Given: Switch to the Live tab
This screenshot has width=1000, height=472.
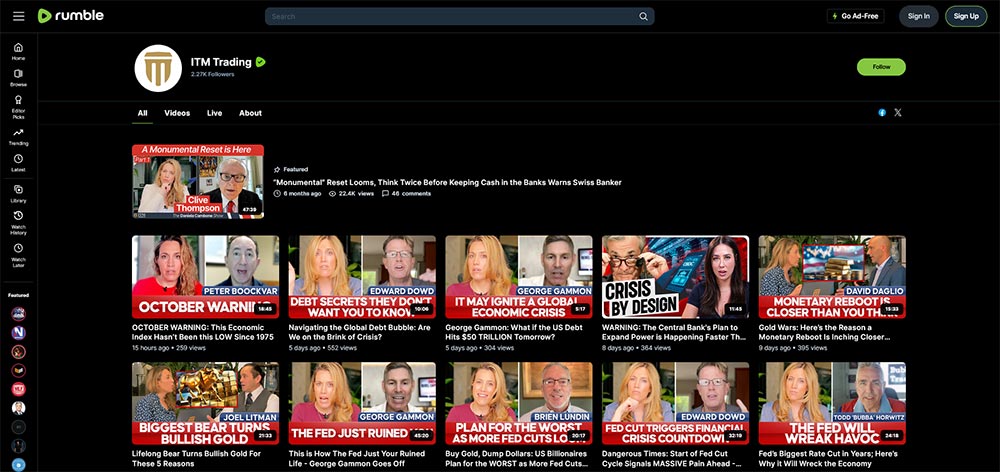Looking at the screenshot, I should [214, 113].
